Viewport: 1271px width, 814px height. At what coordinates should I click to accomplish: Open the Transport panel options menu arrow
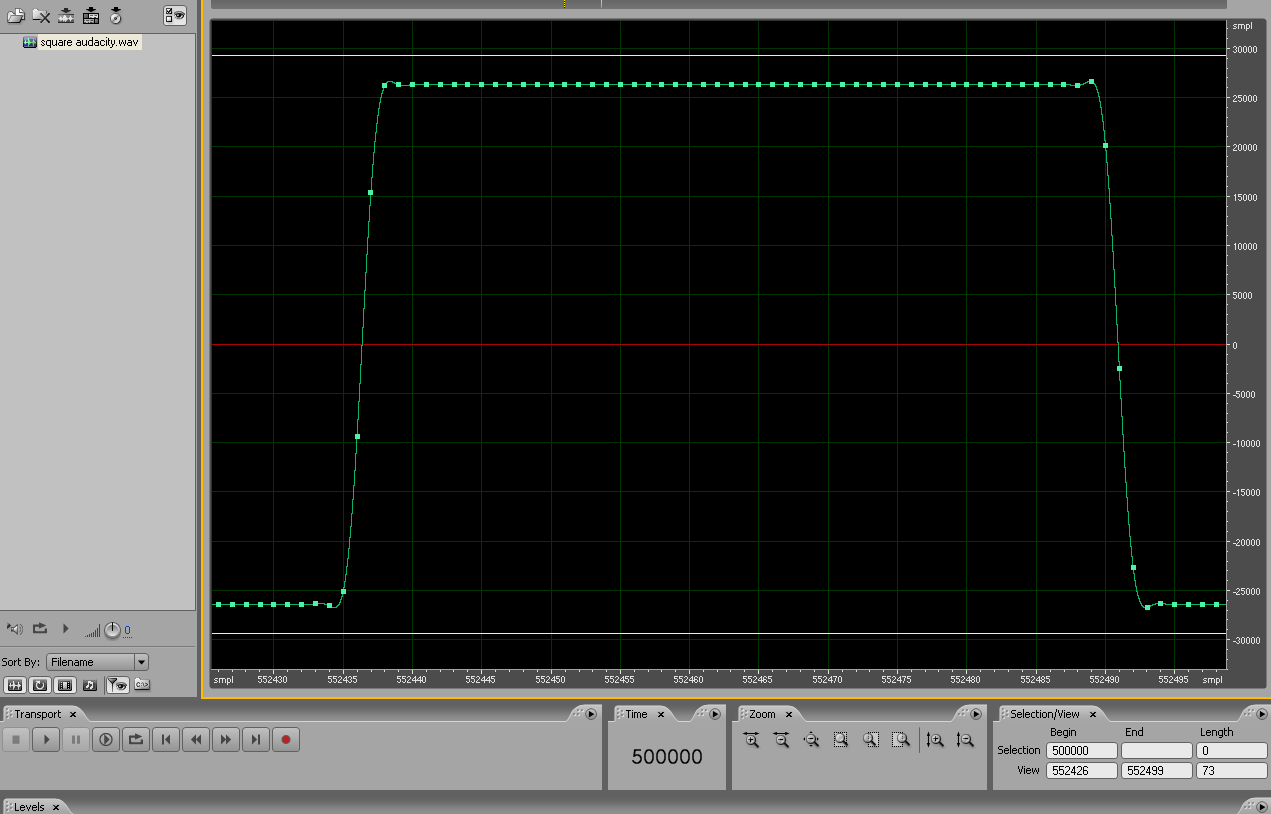(590, 714)
